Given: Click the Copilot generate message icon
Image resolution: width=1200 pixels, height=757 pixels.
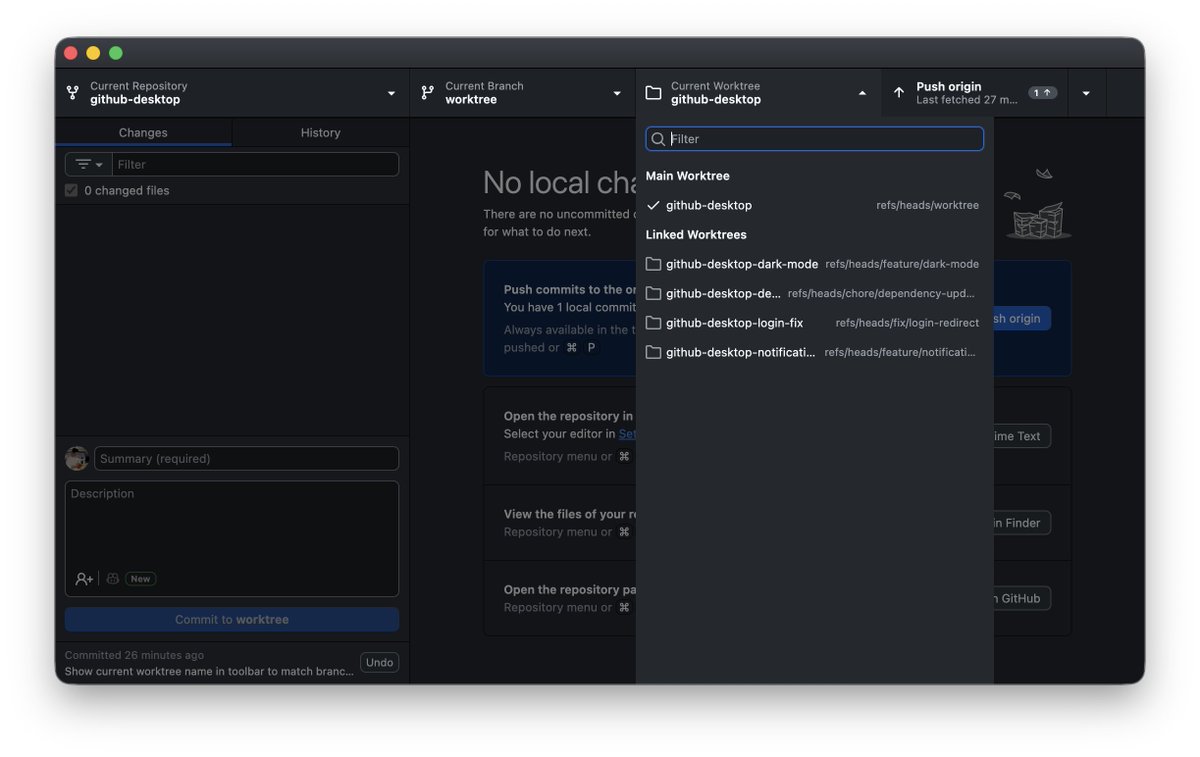Looking at the screenshot, I should pos(113,579).
